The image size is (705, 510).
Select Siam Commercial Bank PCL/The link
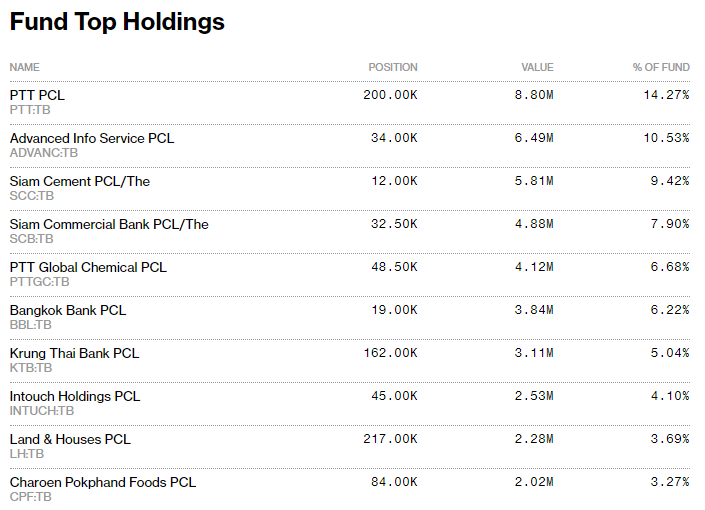[x=109, y=224]
